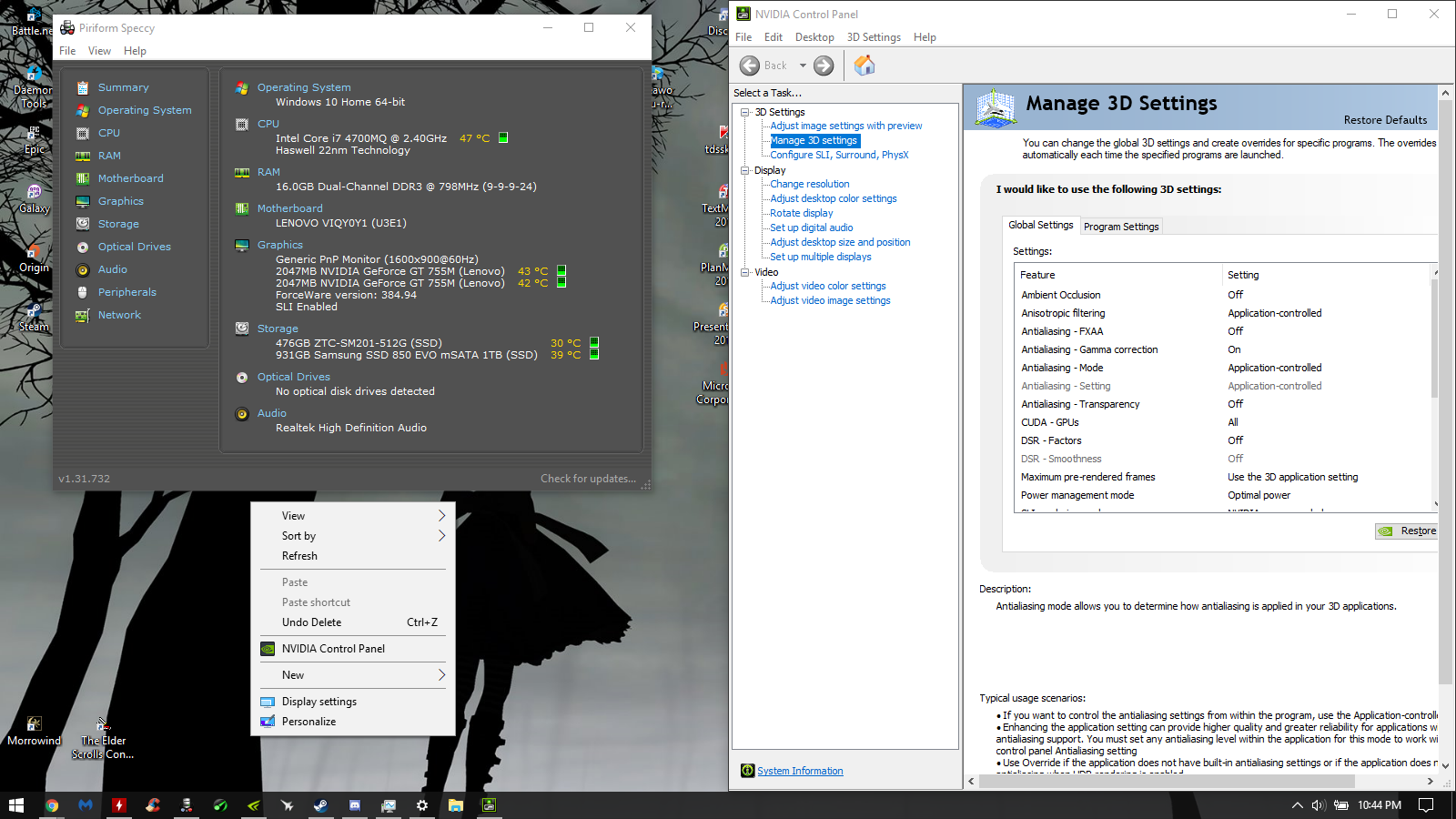Select Graphics icon in Speccy sidebar
The height and width of the screenshot is (819, 1456).
tap(83, 201)
